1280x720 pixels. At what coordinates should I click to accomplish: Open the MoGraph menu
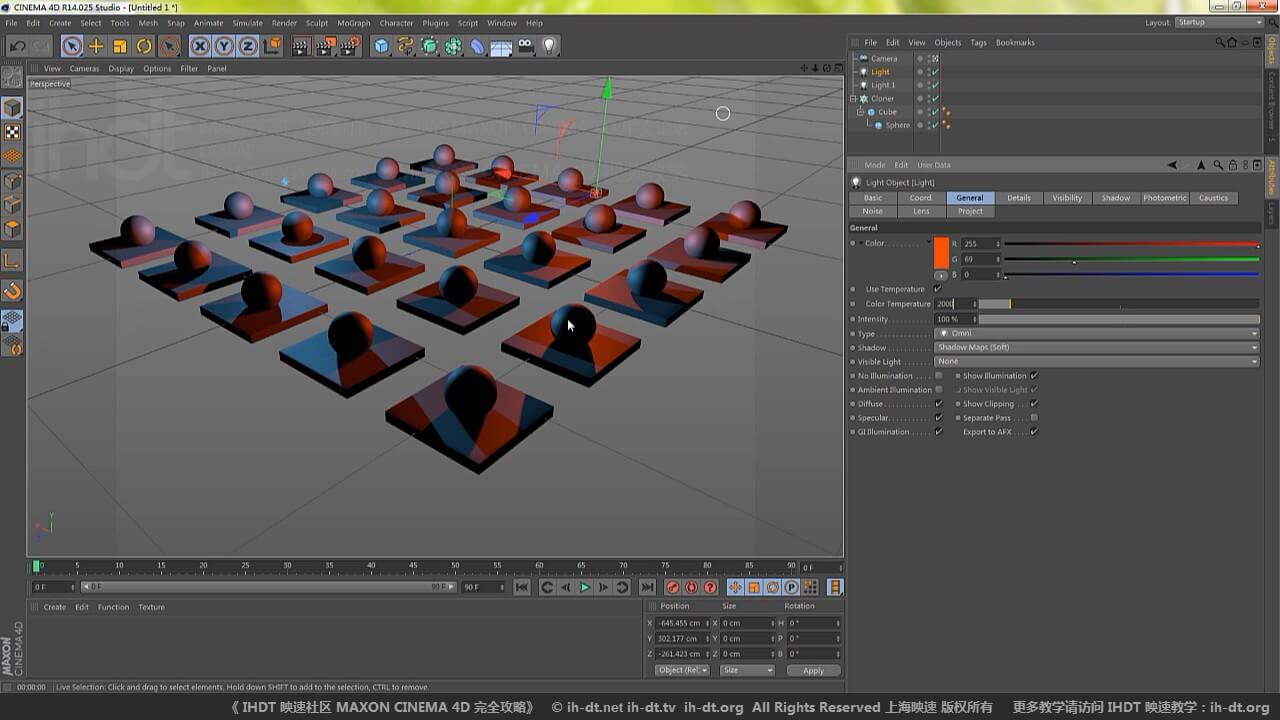(353, 23)
